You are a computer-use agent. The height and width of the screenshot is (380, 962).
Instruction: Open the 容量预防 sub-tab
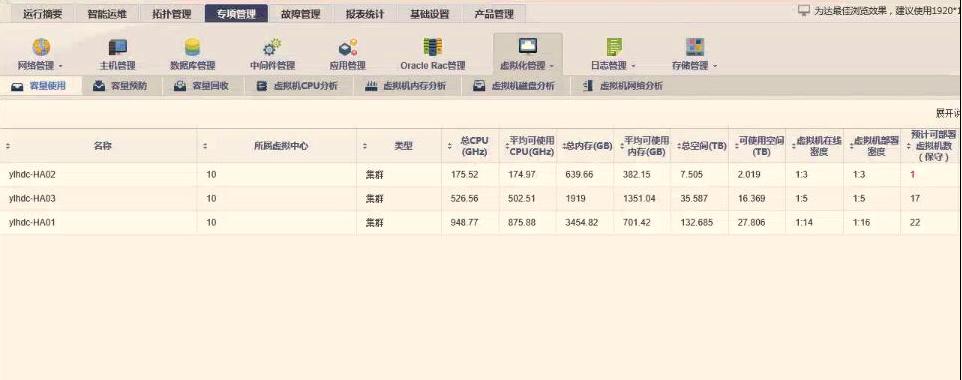(121, 86)
